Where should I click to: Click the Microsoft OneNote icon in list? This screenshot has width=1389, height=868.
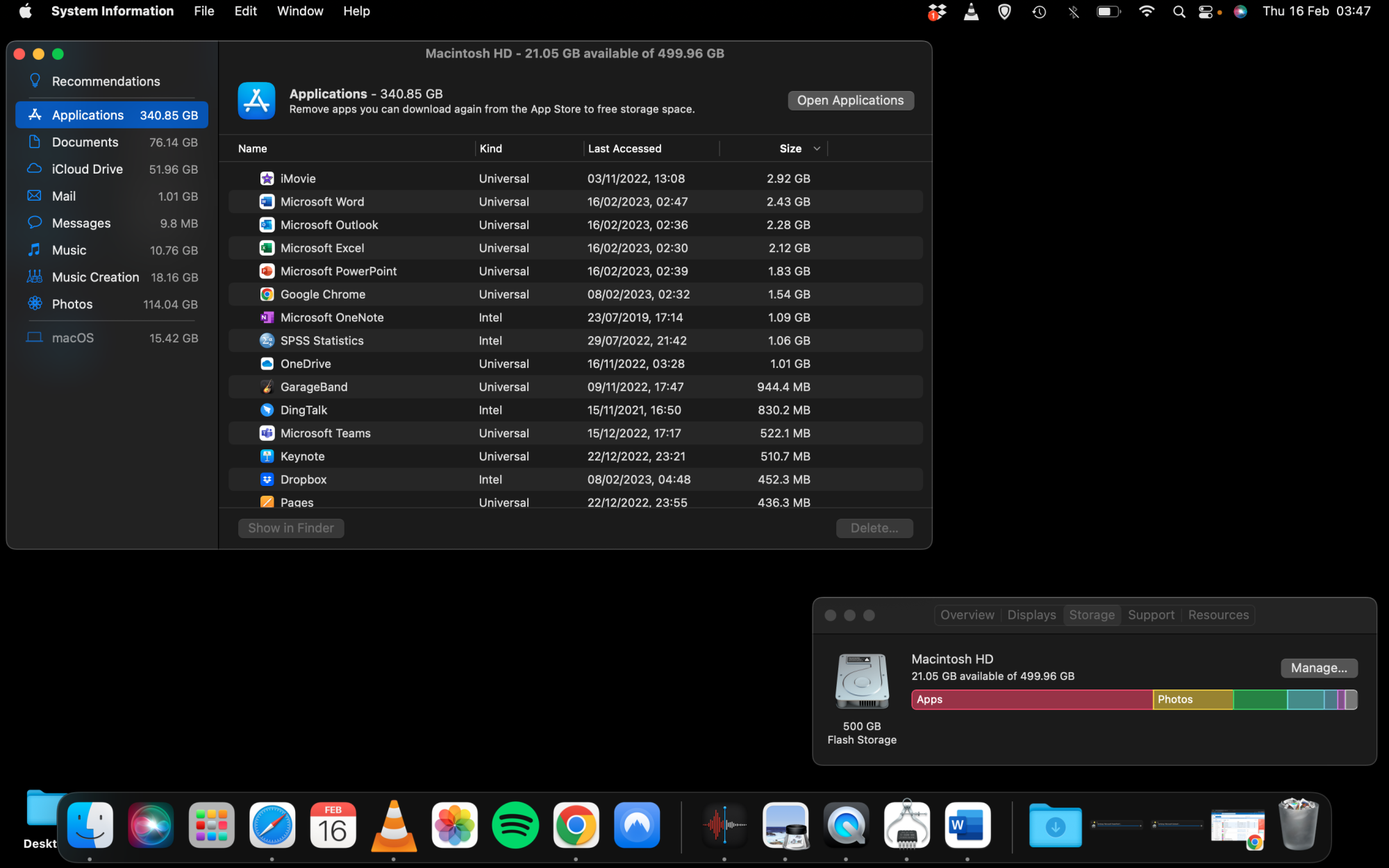tap(267, 317)
